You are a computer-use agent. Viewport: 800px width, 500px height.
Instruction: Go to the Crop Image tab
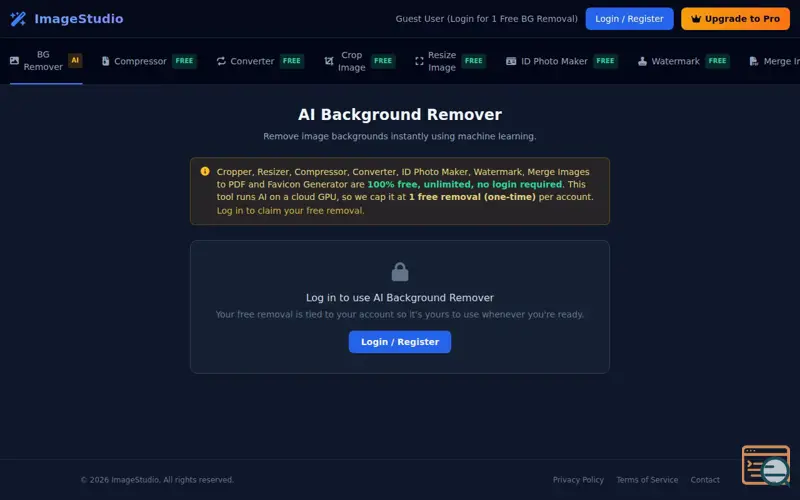pos(360,61)
